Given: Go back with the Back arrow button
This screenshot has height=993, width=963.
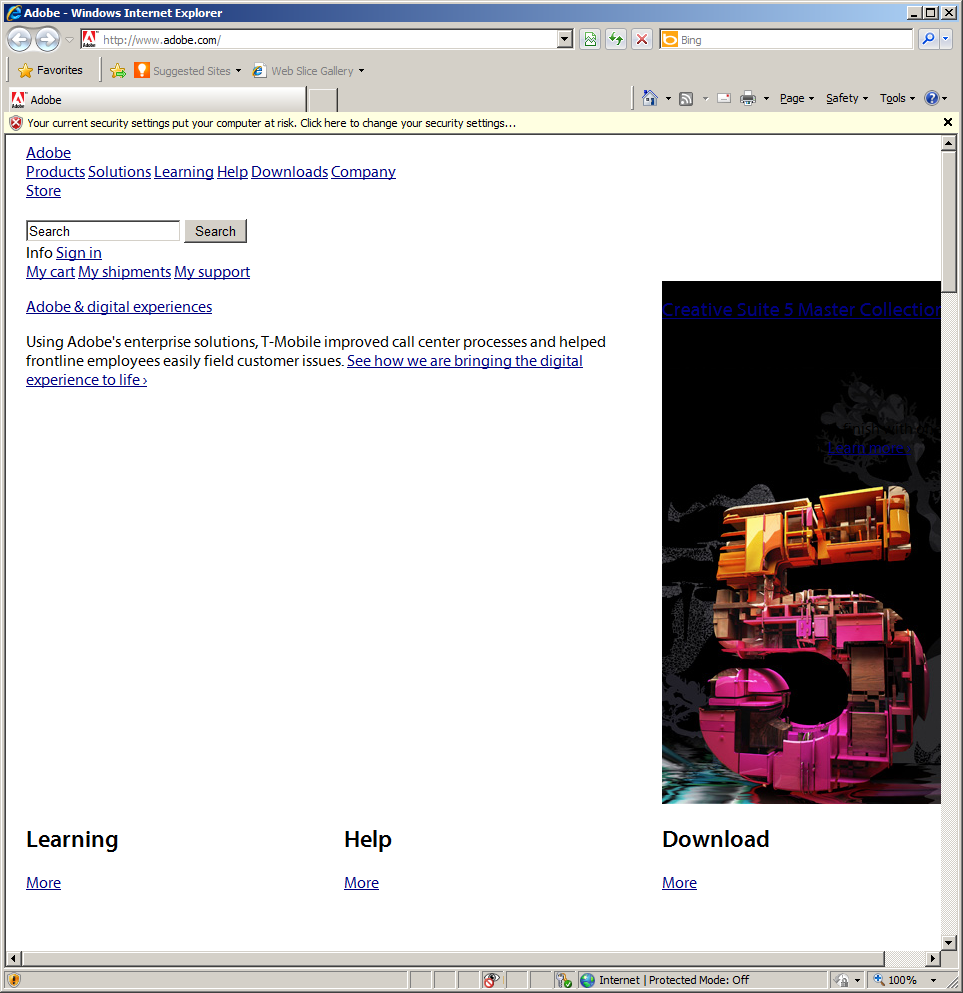Looking at the screenshot, I should coord(20,40).
